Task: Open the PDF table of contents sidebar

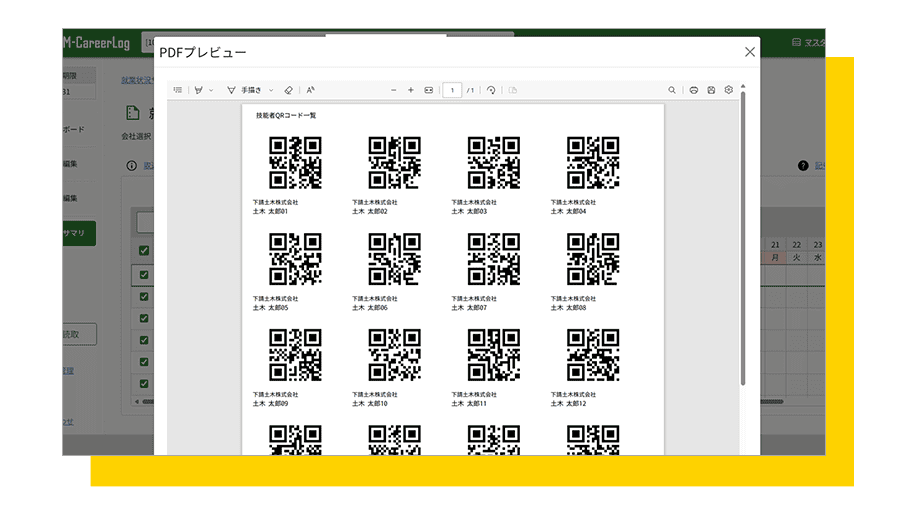Action: pyautogui.click(x=178, y=90)
